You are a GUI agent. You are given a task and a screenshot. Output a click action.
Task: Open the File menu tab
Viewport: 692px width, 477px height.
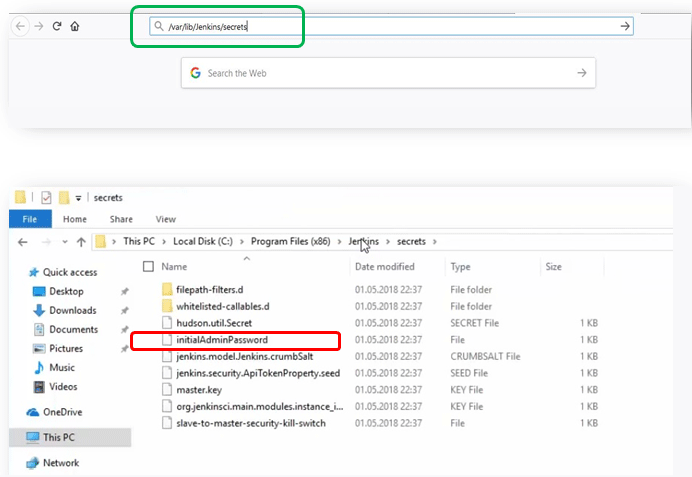pos(30,219)
